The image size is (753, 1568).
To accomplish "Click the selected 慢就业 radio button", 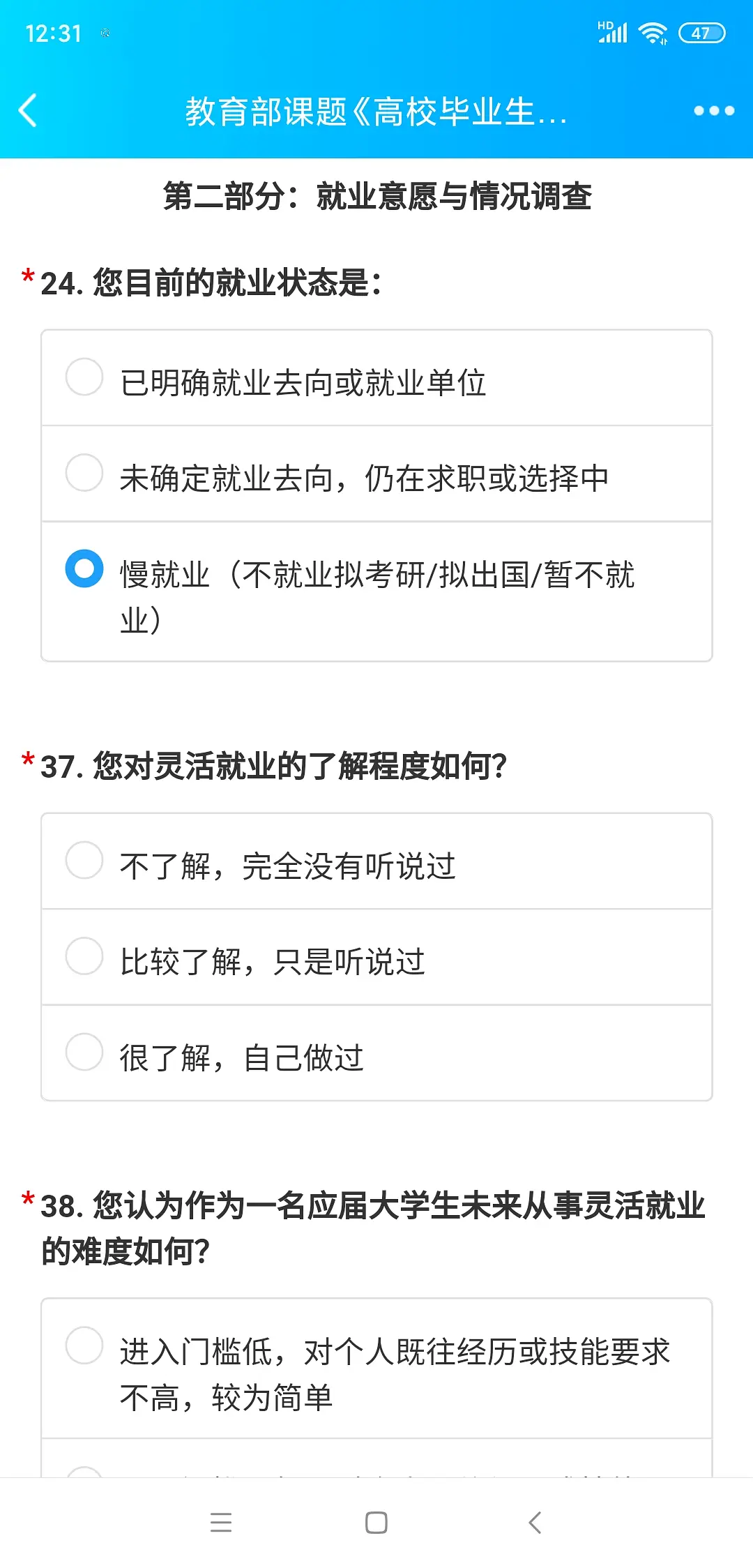I will tap(84, 568).
